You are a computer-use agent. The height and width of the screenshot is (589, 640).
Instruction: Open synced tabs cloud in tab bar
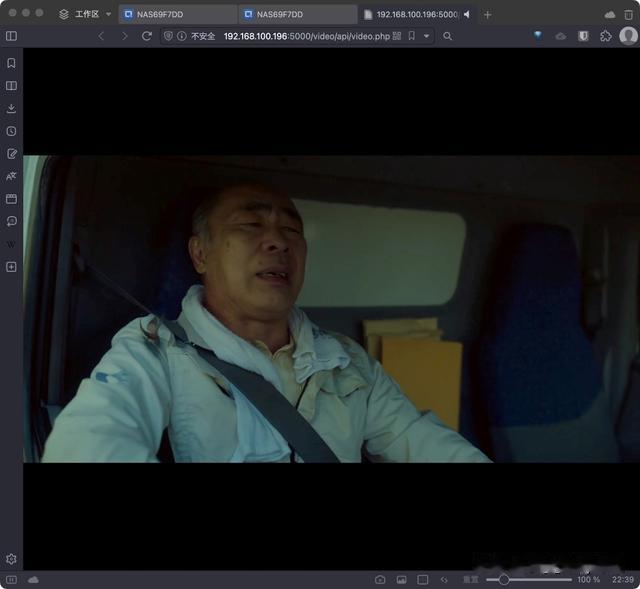tap(610, 15)
